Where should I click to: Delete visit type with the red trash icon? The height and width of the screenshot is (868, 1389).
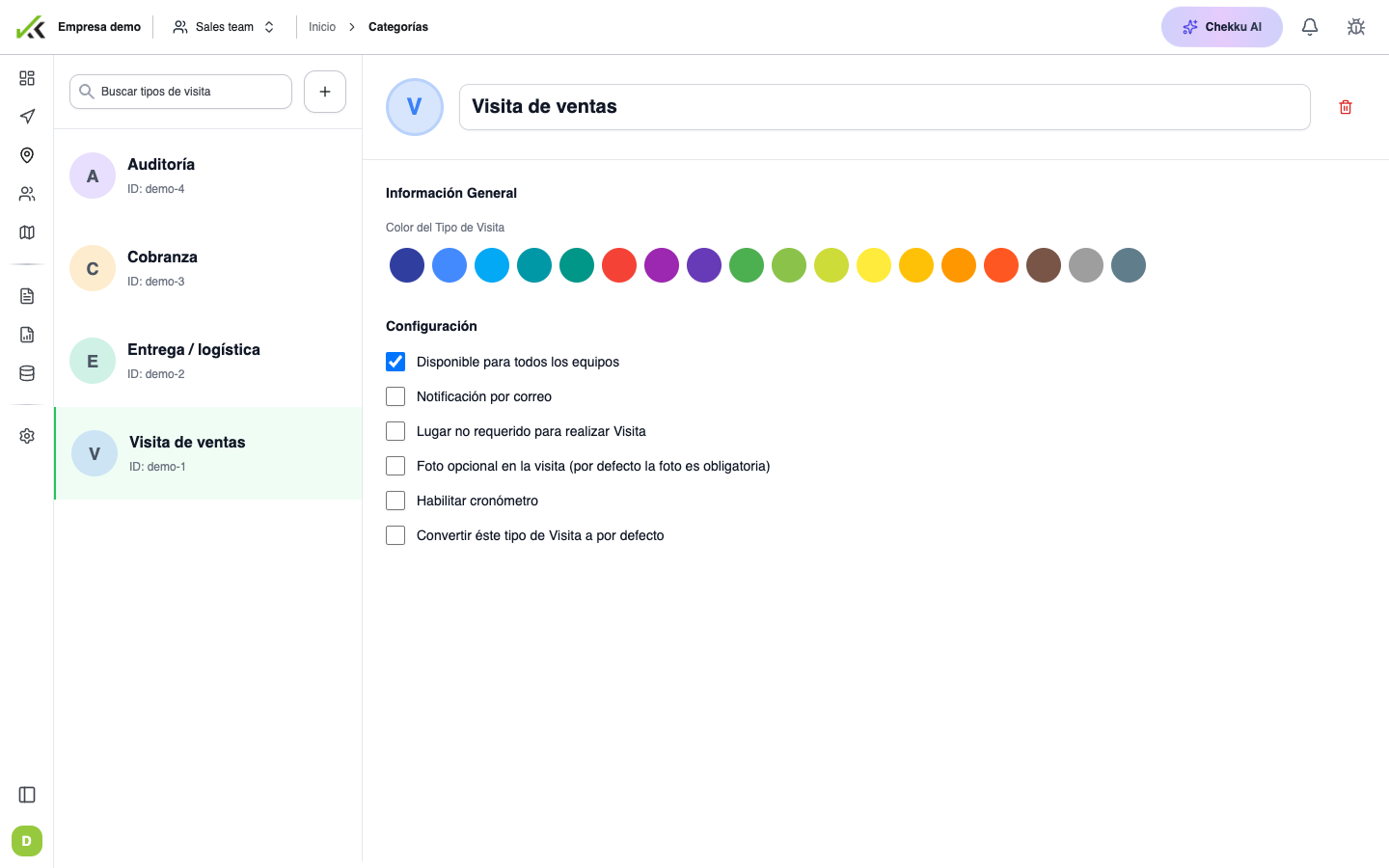coord(1346,107)
